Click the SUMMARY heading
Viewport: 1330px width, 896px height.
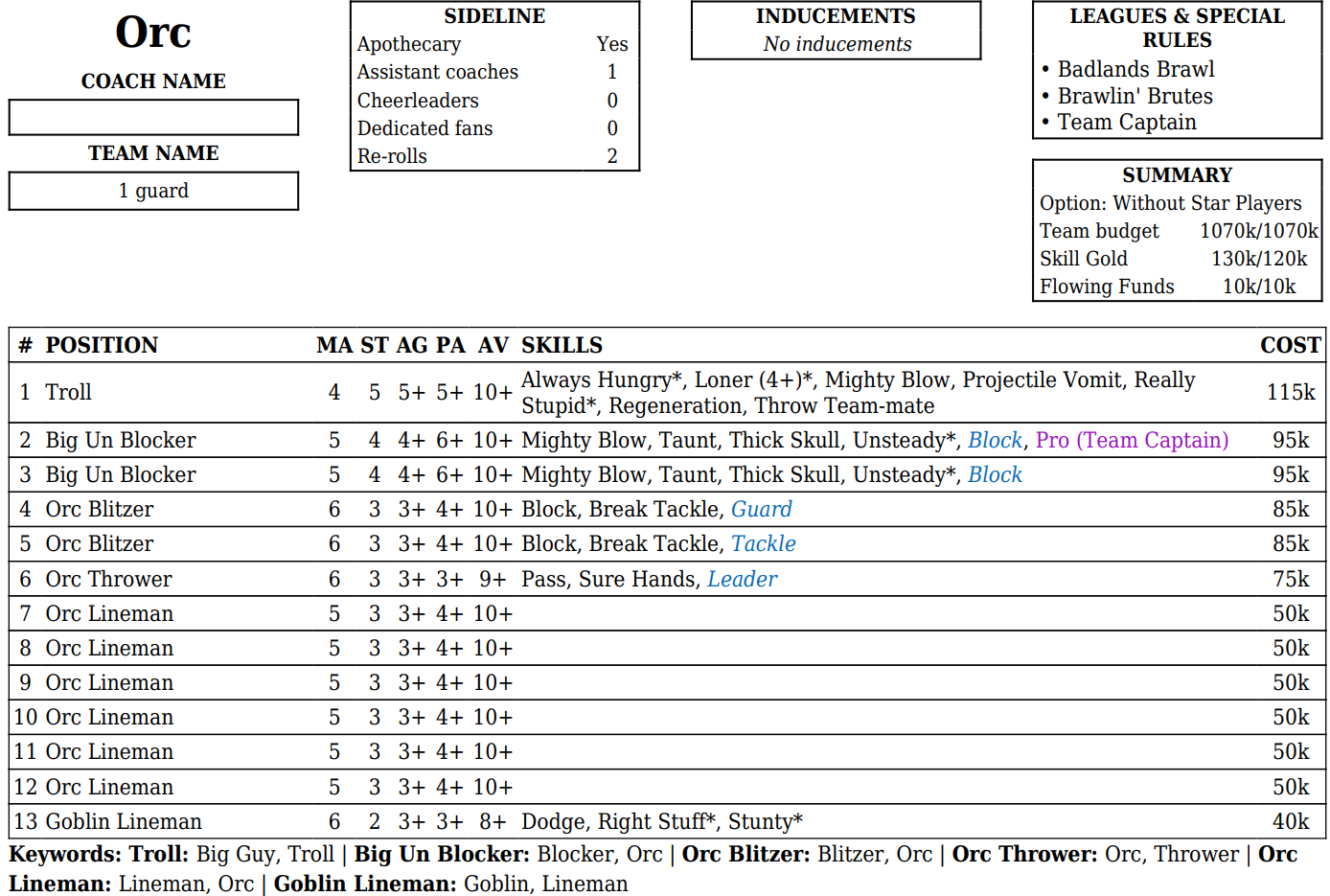1178,175
